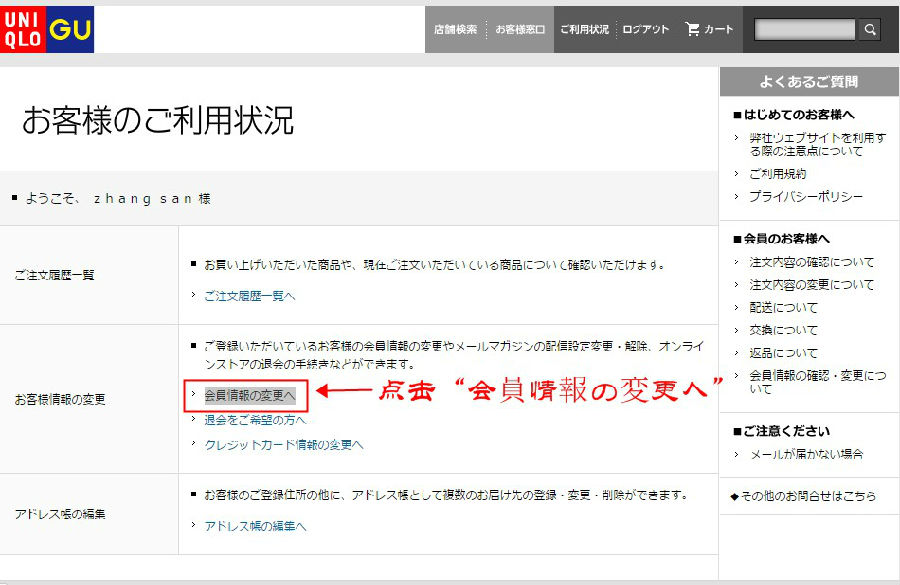Open 店舗検索 in top navigation
900x585 pixels.
(455, 30)
